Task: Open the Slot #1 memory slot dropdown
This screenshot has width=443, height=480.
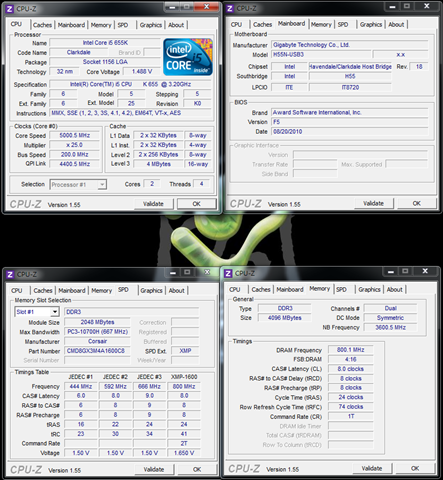Action: 55,312
